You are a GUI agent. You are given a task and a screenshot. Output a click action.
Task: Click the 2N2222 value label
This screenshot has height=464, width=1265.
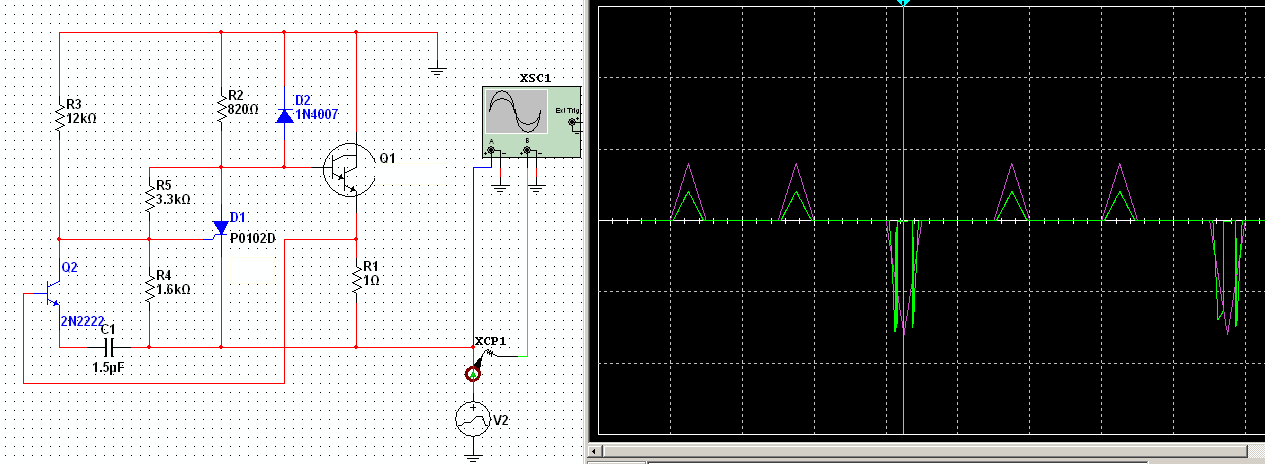(x=83, y=320)
